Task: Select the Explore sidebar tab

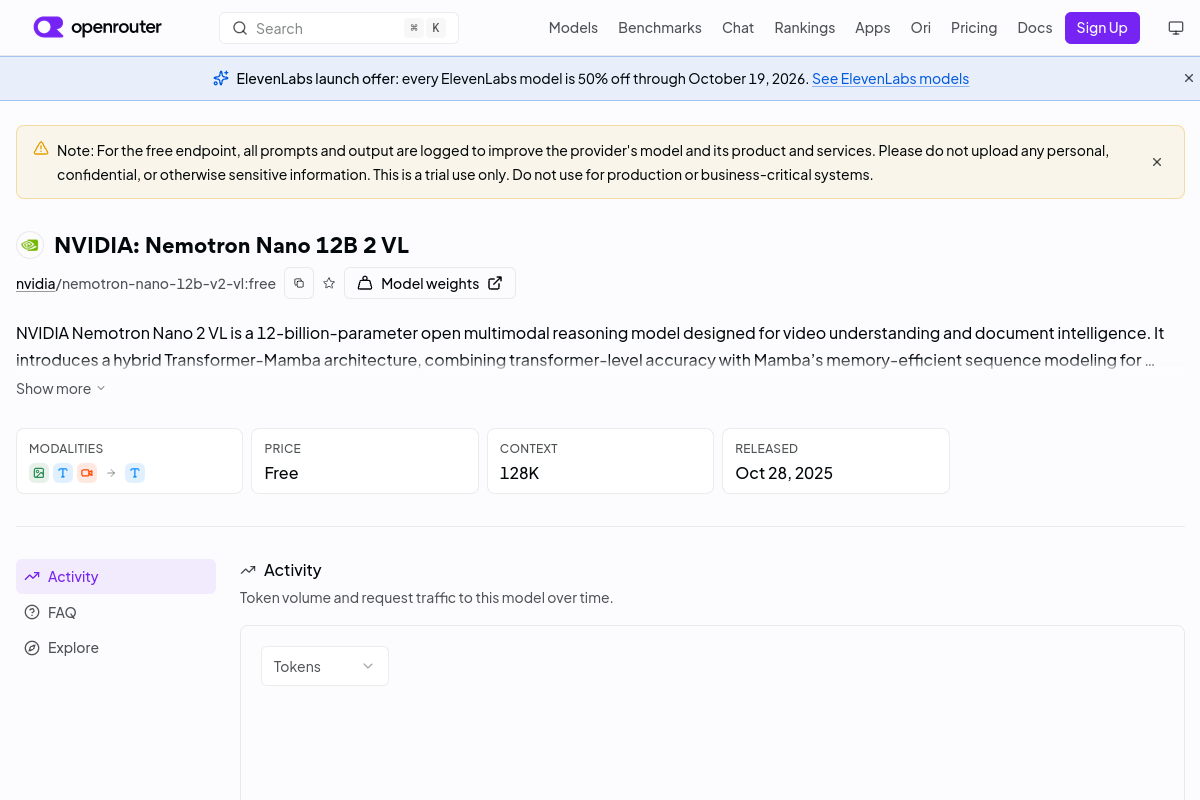Action: pos(116,648)
